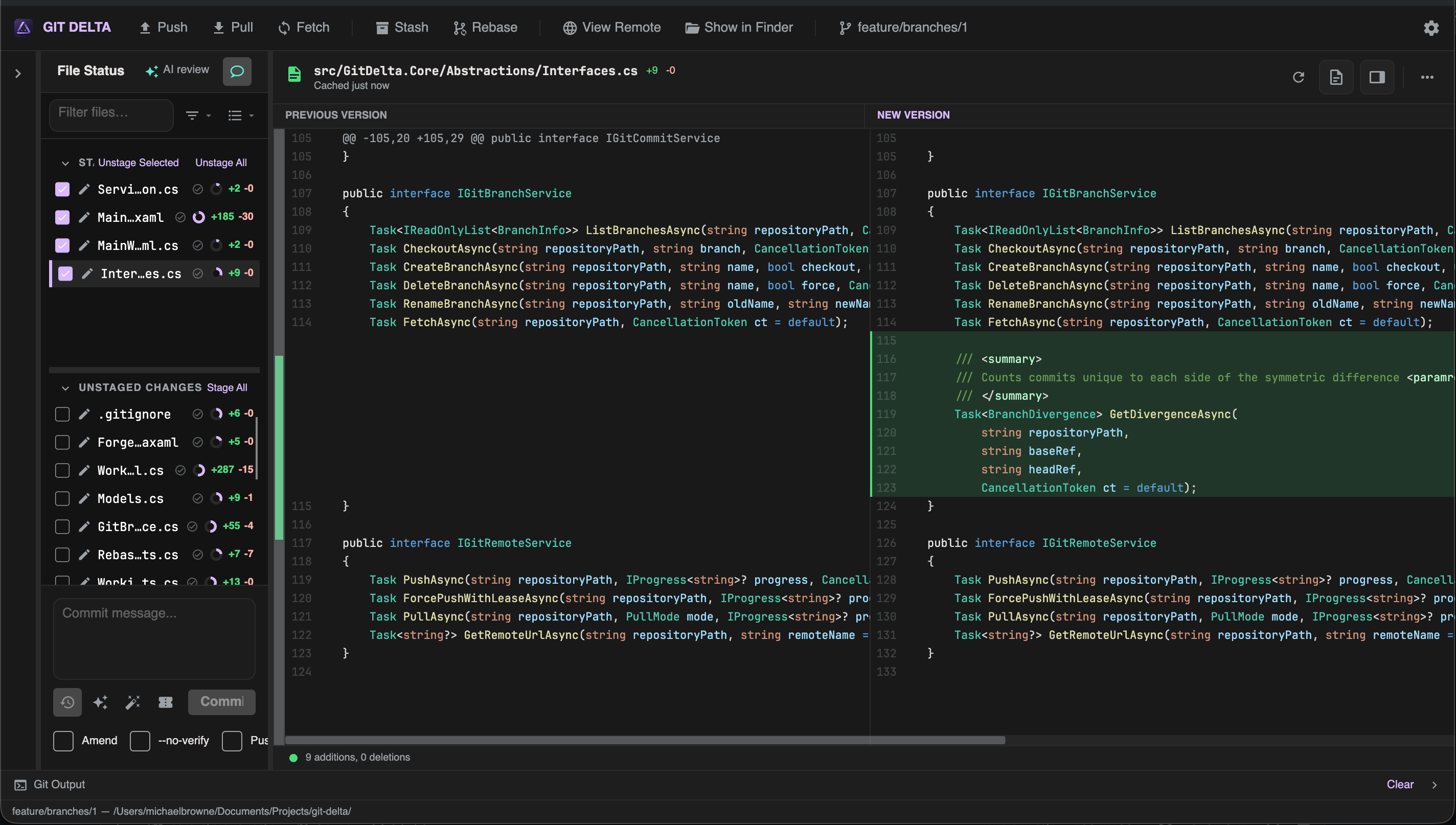This screenshot has height=825, width=1456.
Task: Switch to the single-document diff view icon
Action: tap(1336, 77)
